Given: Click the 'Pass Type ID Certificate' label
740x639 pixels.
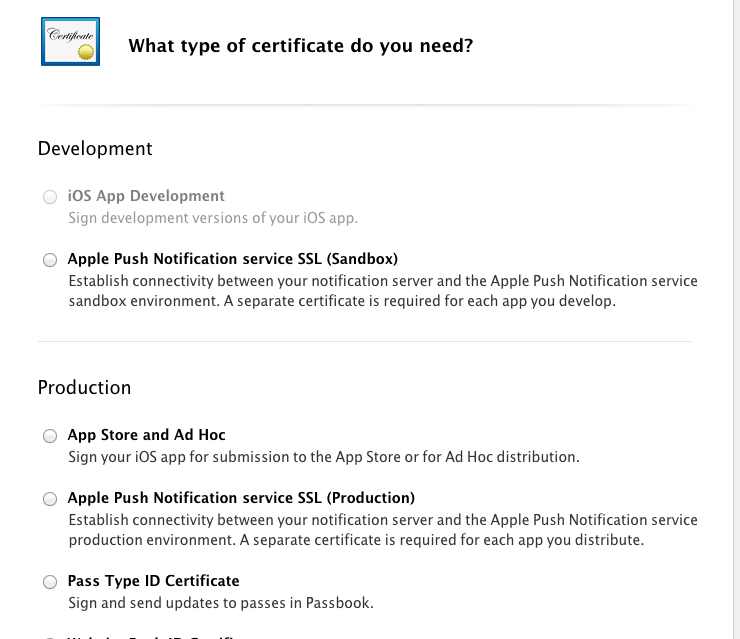Looking at the screenshot, I should click(154, 581).
